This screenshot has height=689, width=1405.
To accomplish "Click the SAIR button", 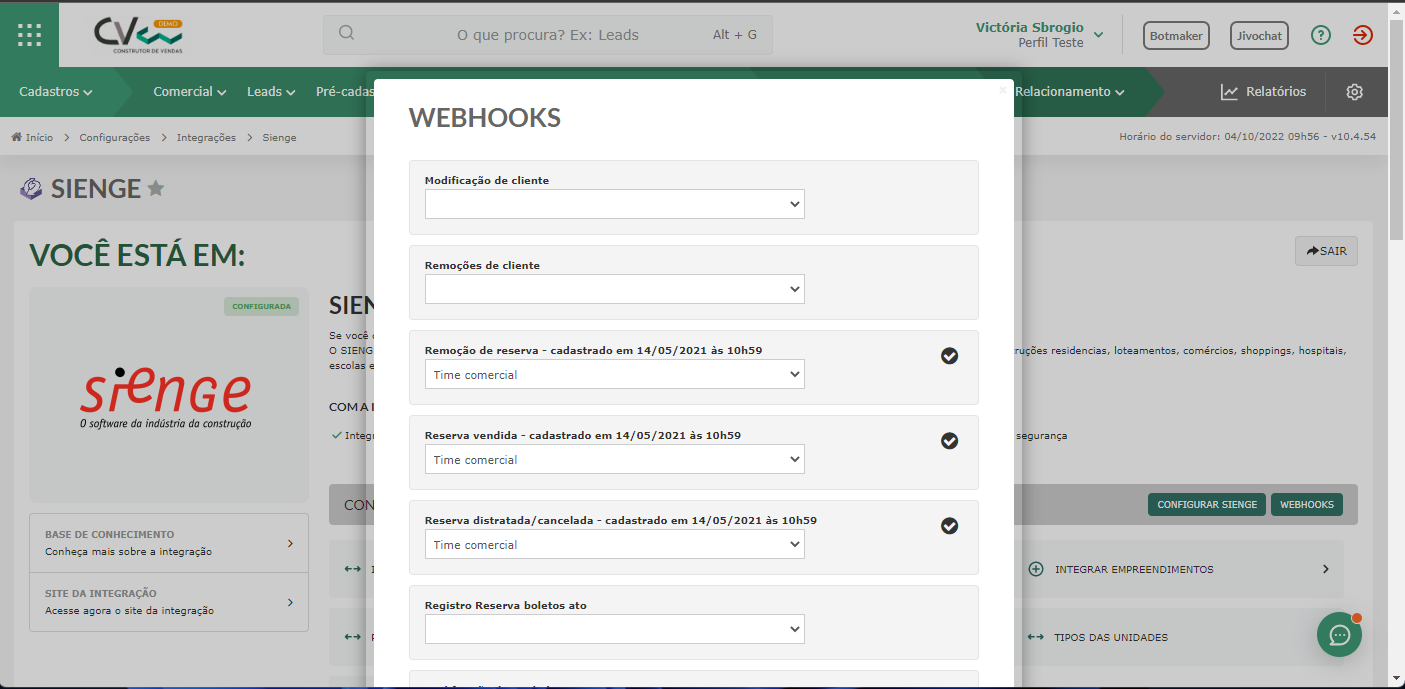I will [x=1327, y=251].
